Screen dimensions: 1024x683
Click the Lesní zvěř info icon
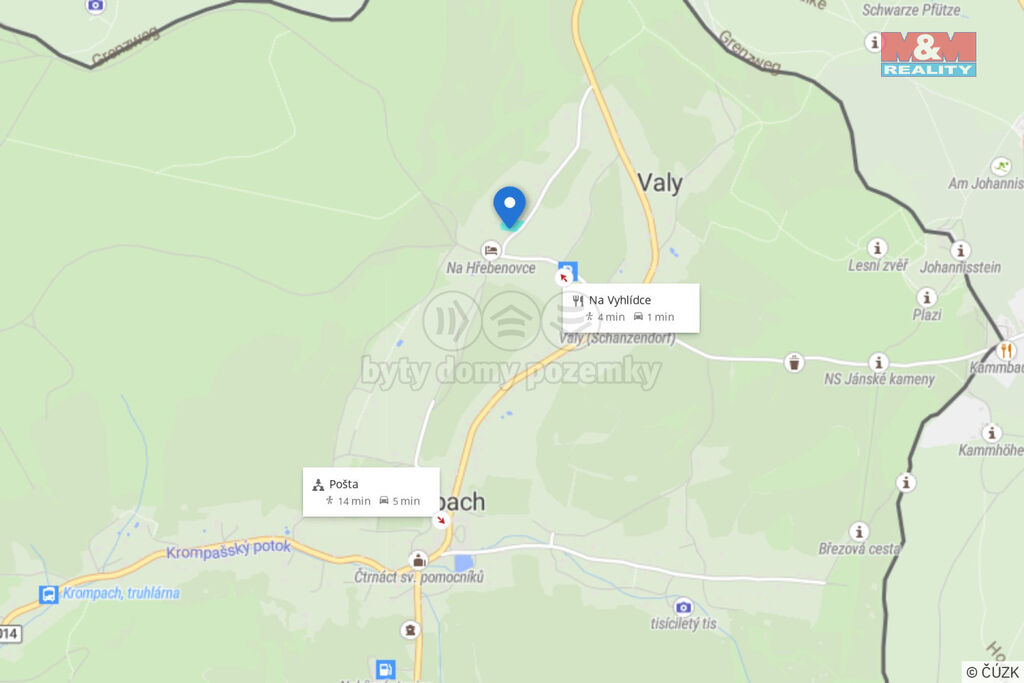tap(877, 248)
